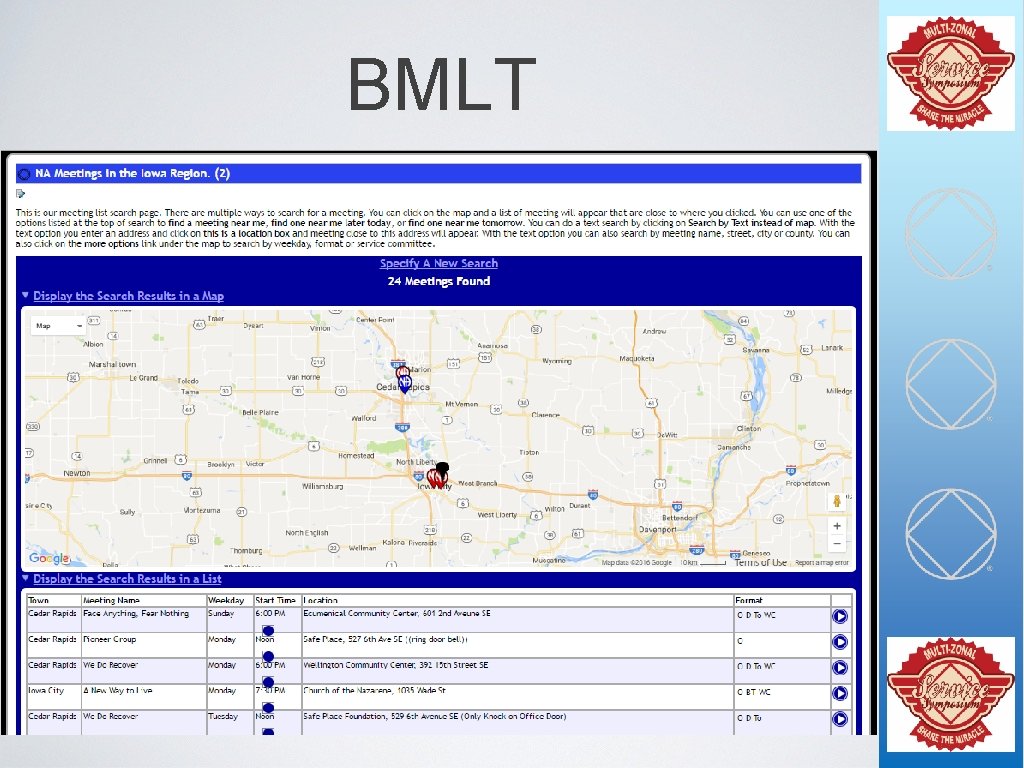Open details arrow for Monday We Do Recover
This screenshot has width=1024, height=768.
click(x=840, y=667)
